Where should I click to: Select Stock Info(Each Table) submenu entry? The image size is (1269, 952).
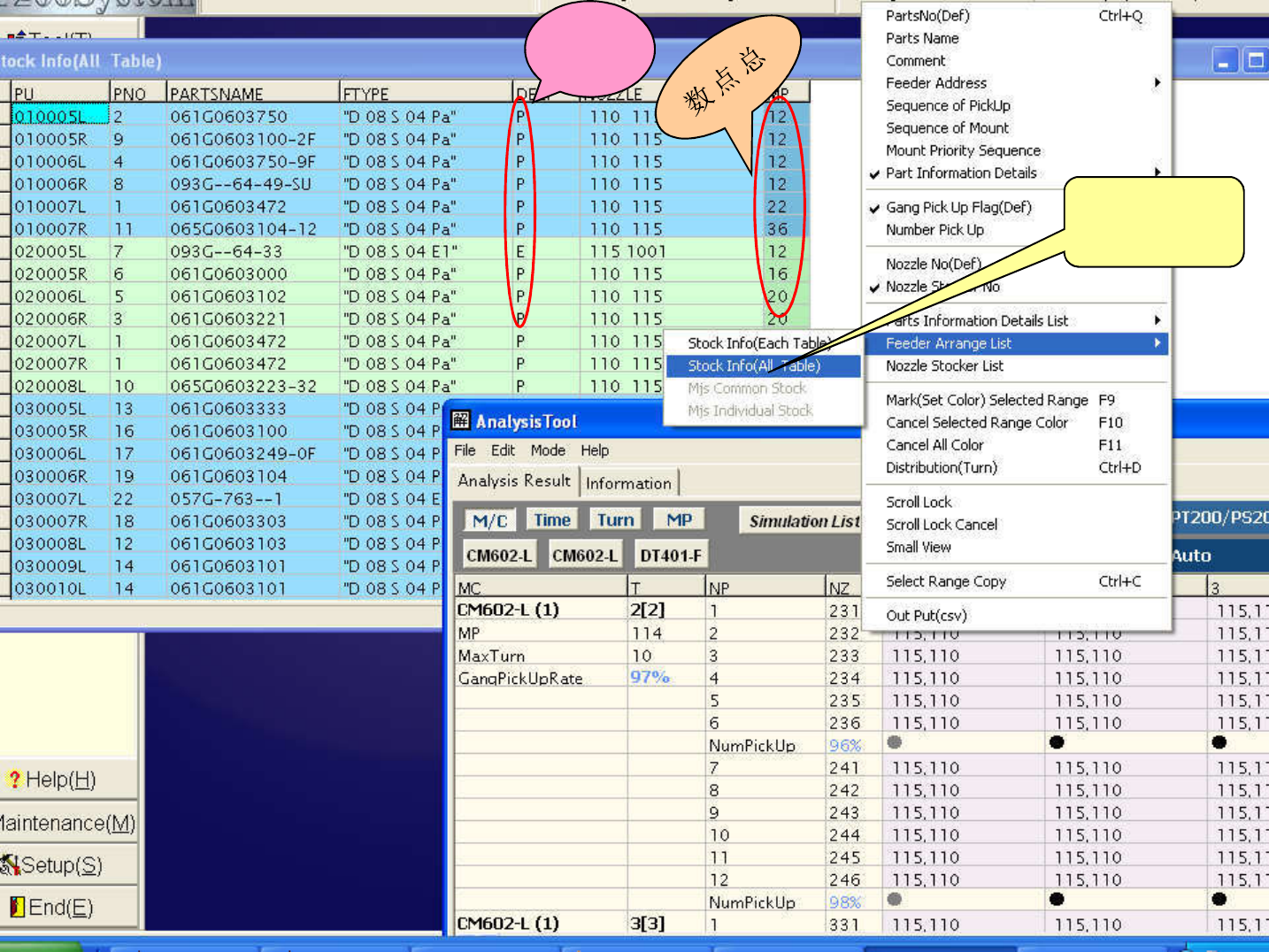[759, 343]
